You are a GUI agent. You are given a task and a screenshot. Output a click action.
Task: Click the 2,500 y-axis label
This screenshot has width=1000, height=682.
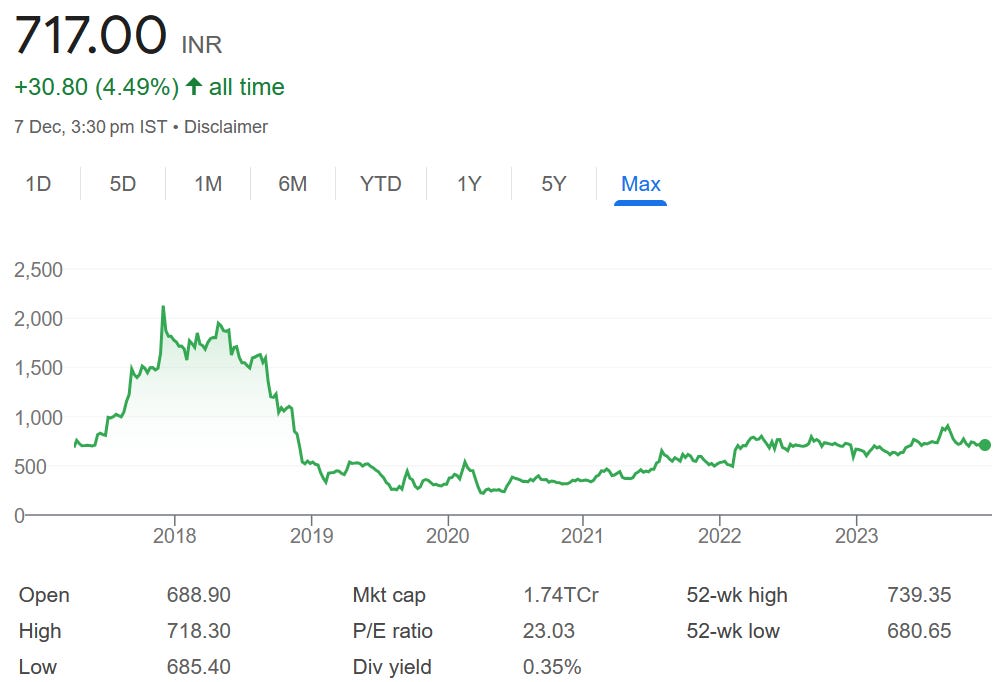(38, 270)
